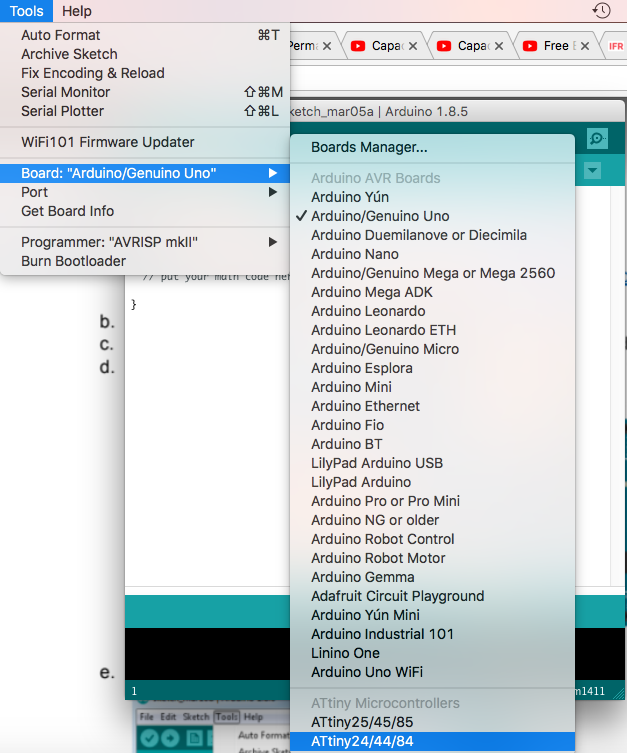Expand the Board: Arduino/Genuino Uno submenu
627x753 pixels.
coord(145,173)
